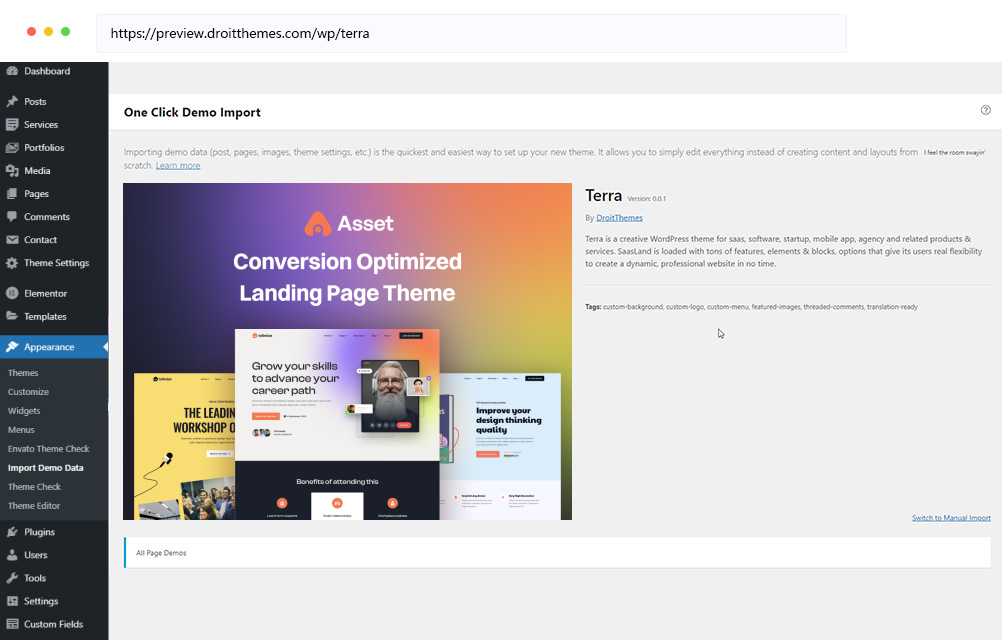Screen dimensions: 1002x640
Task: Open Menus submenu item
Action: (21, 430)
